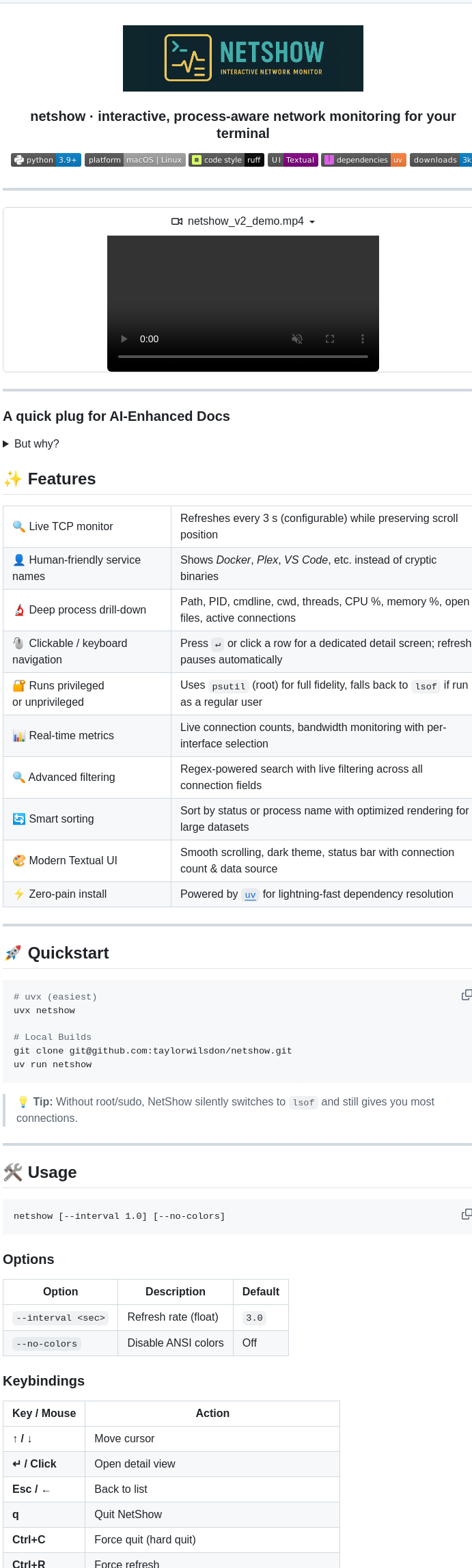This screenshot has height=1568, width=472.
Task: Unmute the demo video audio
Action: pyautogui.click(x=297, y=339)
